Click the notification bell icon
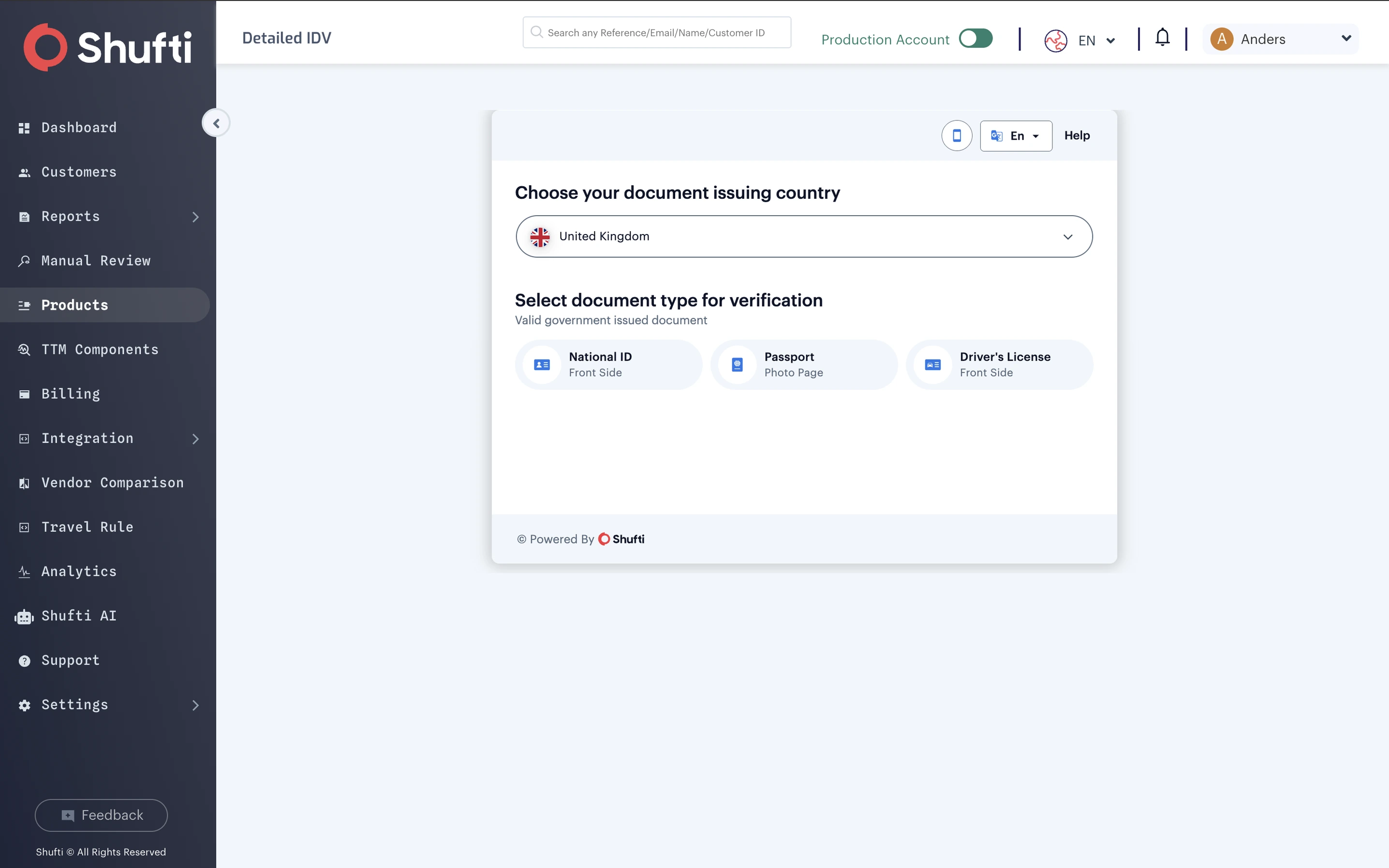Image resolution: width=1389 pixels, height=868 pixels. (1162, 38)
